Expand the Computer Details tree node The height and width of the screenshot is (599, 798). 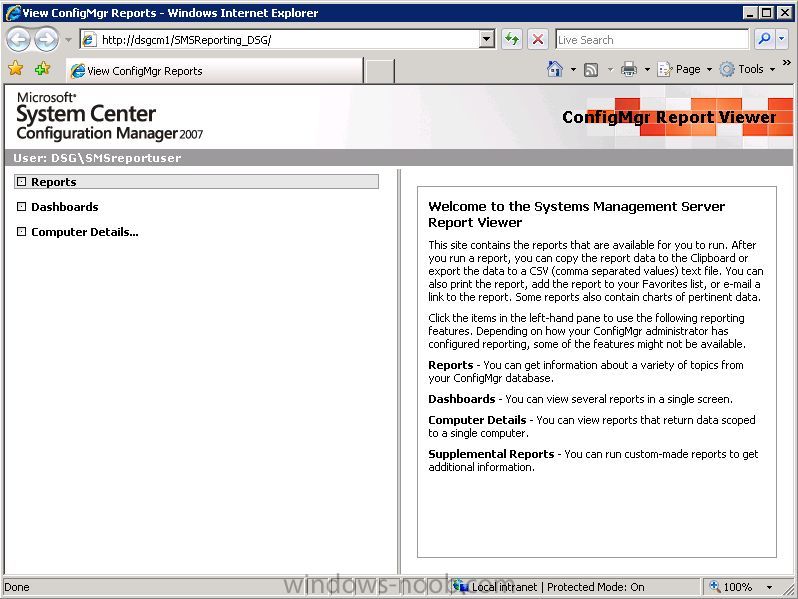tap(21, 232)
